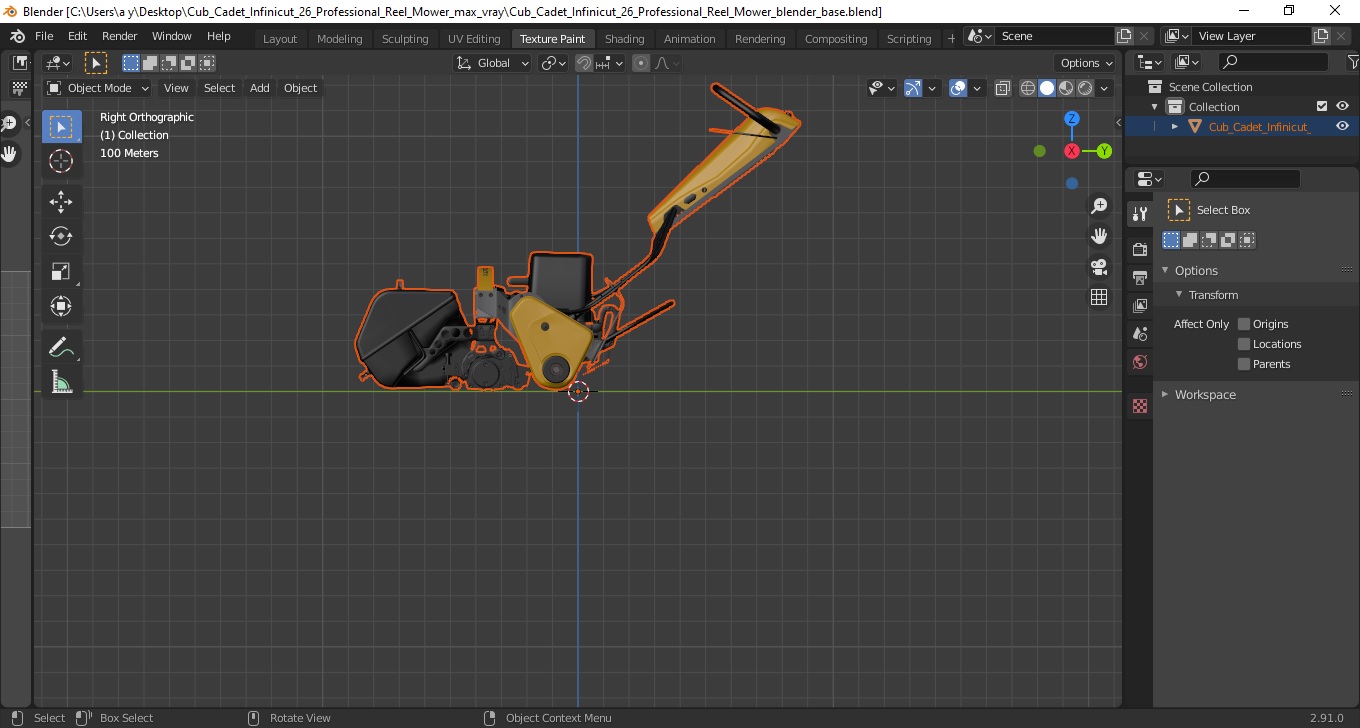Toggle snapping magnet in header
This screenshot has height=728, width=1360.
[x=584, y=63]
